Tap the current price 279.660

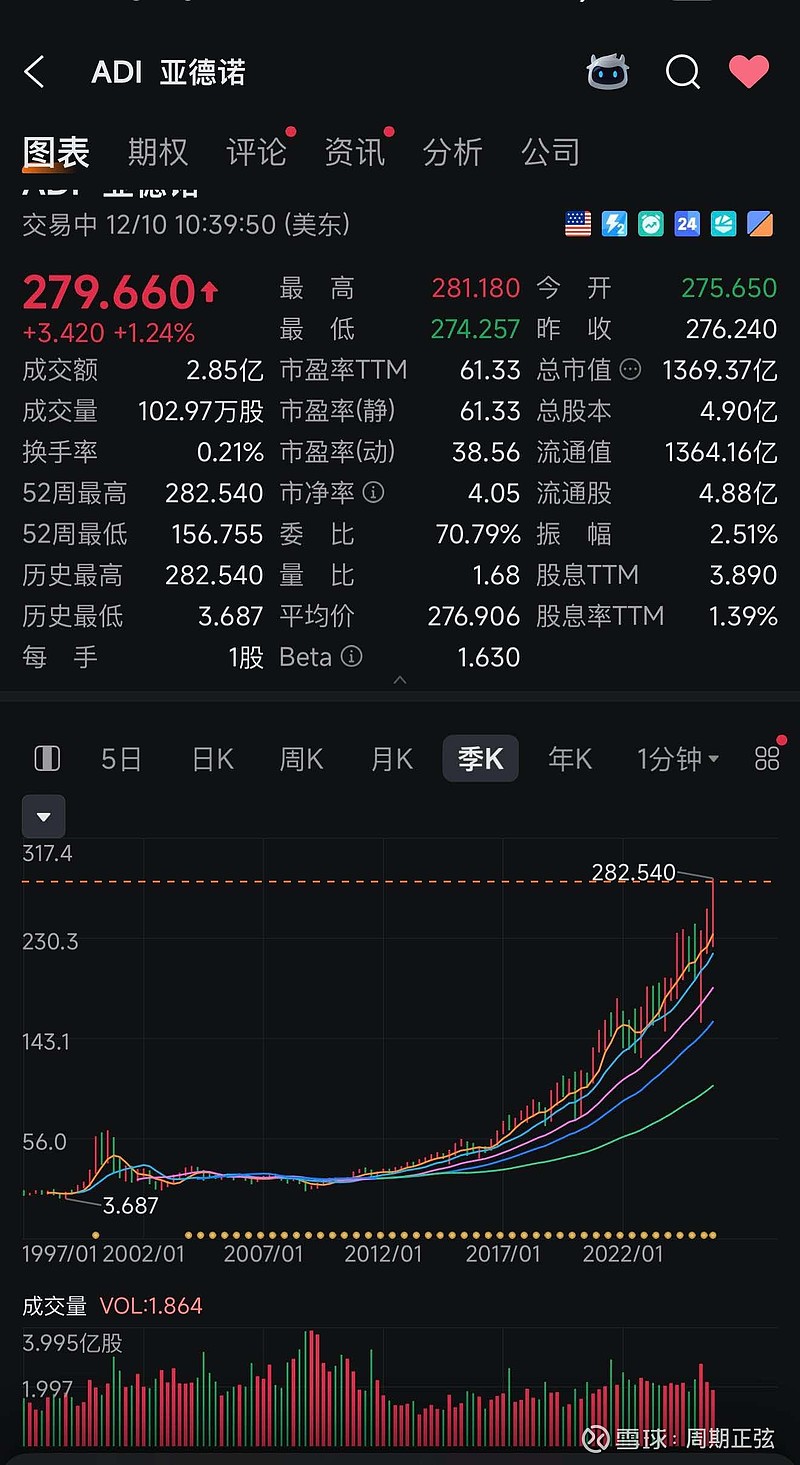point(108,292)
